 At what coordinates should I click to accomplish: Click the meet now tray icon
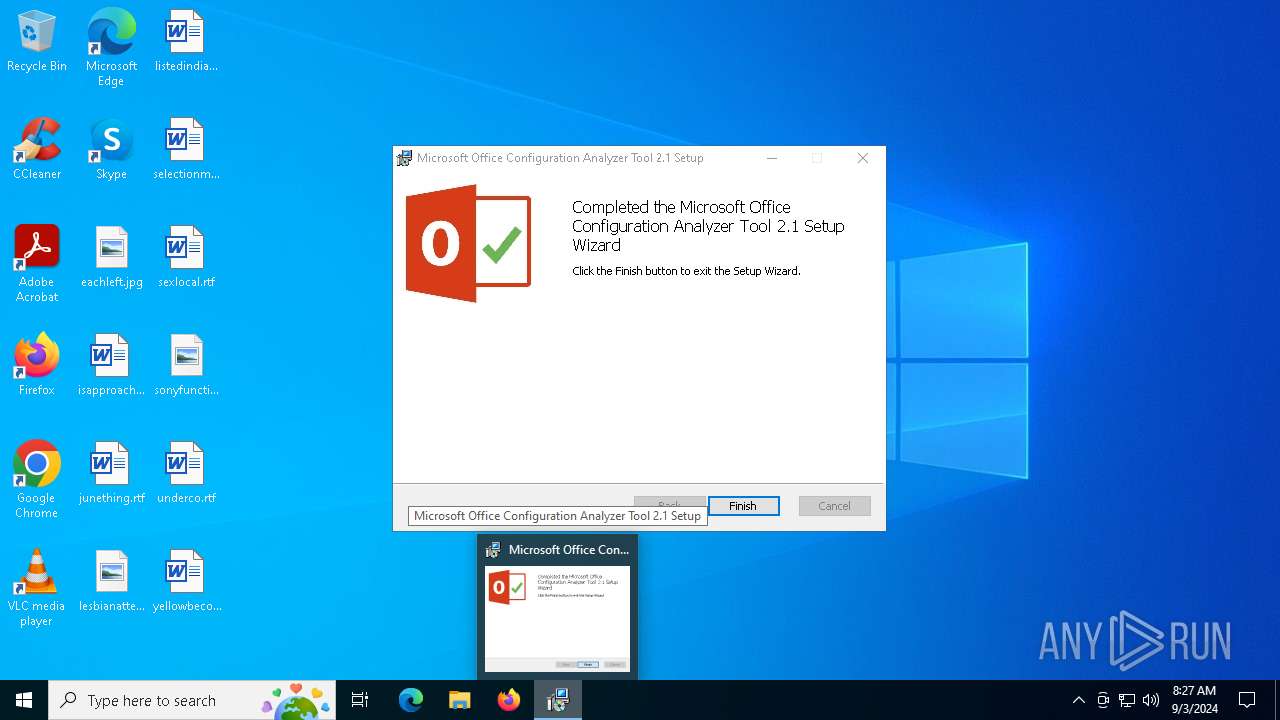tap(1103, 700)
